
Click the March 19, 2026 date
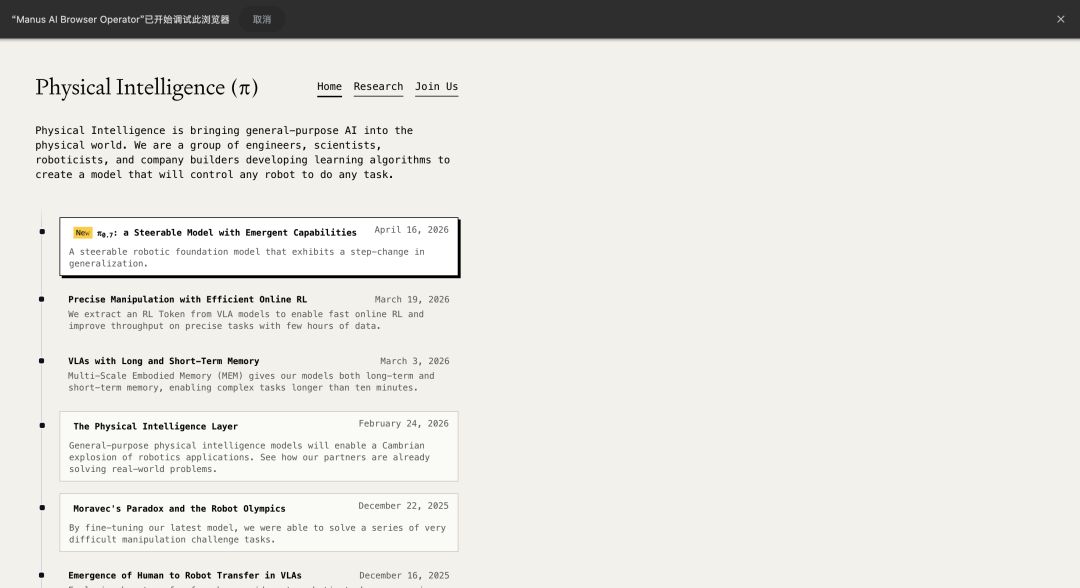pyautogui.click(x=412, y=300)
